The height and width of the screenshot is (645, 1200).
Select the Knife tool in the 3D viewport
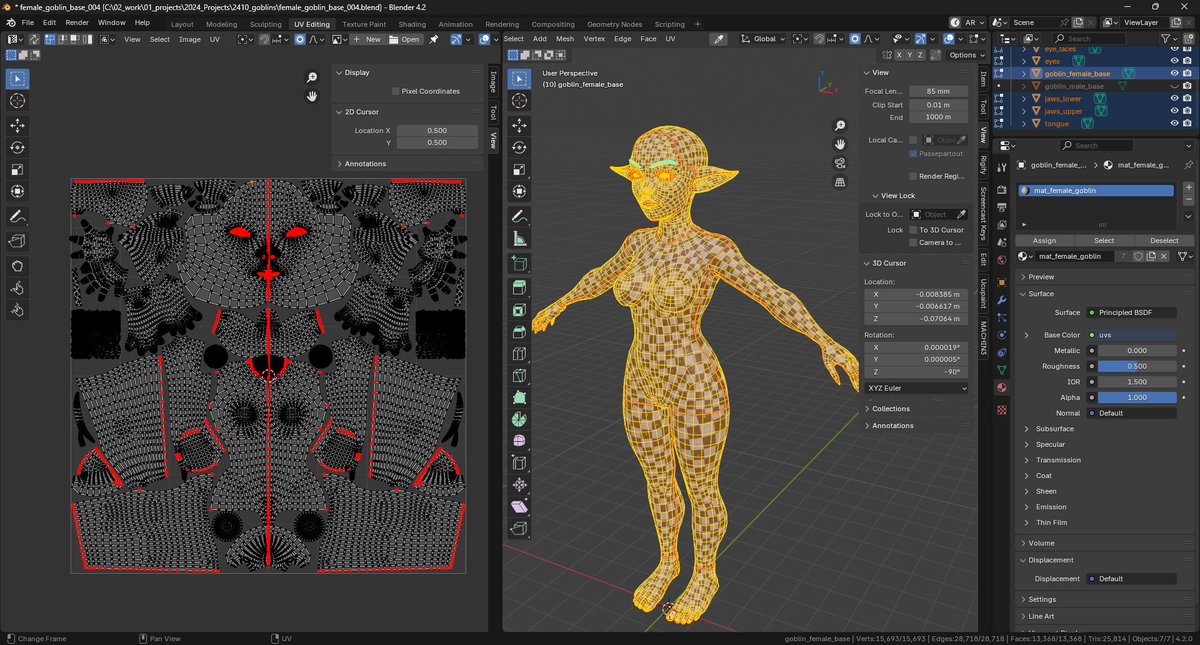pyautogui.click(x=519, y=376)
